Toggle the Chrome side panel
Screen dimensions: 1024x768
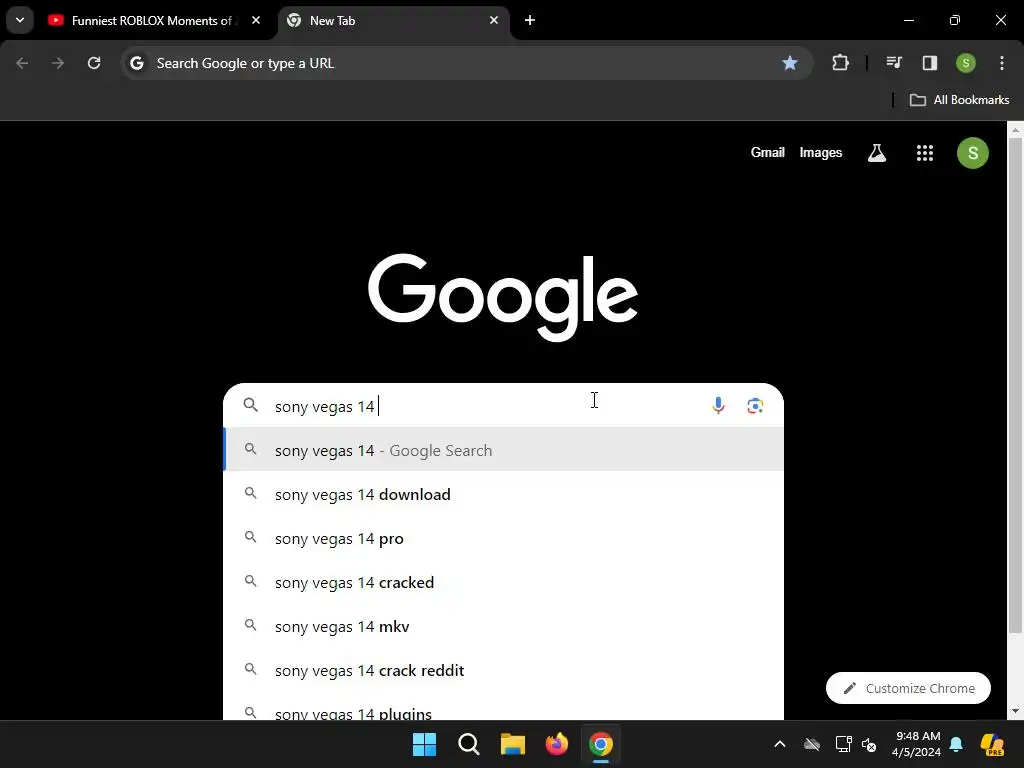929,63
